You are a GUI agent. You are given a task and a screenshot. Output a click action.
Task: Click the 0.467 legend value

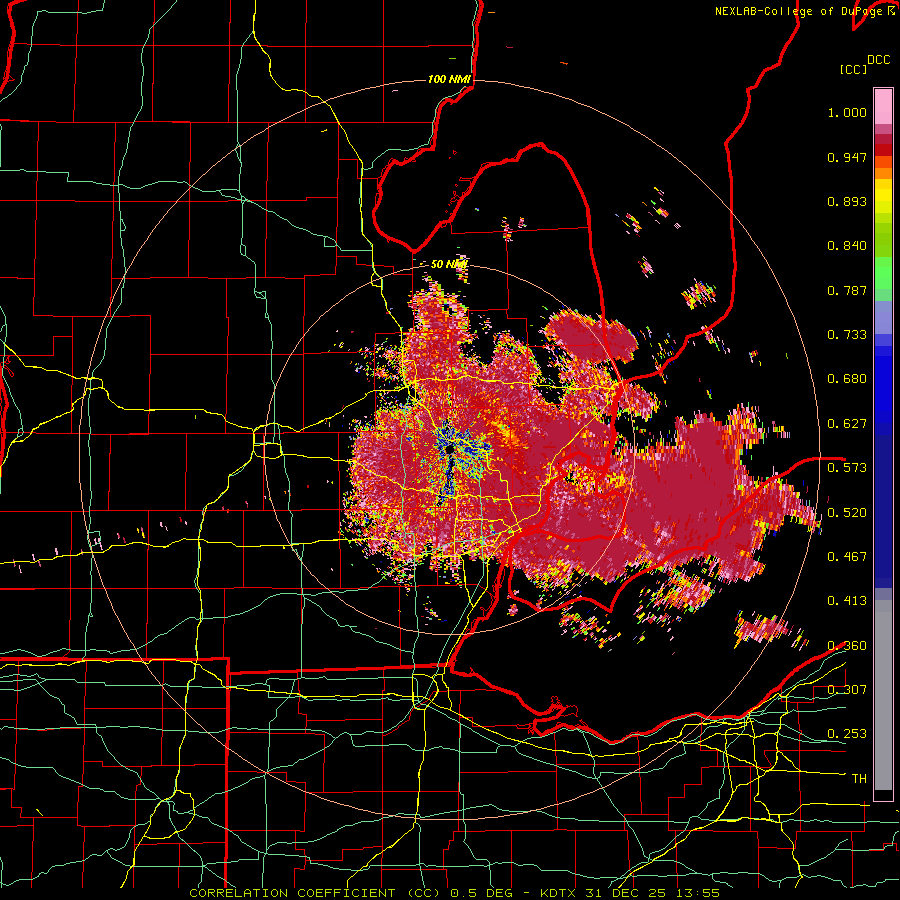847,557
